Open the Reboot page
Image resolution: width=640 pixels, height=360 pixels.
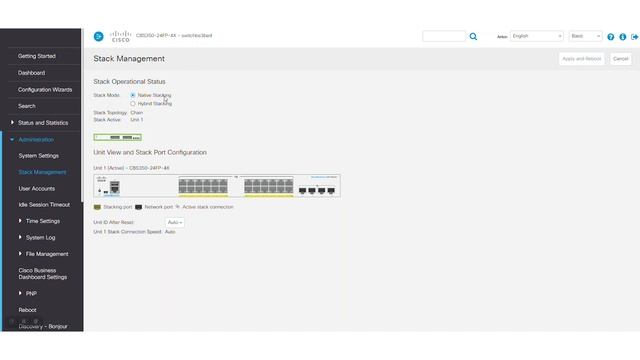[x=27, y=310]
